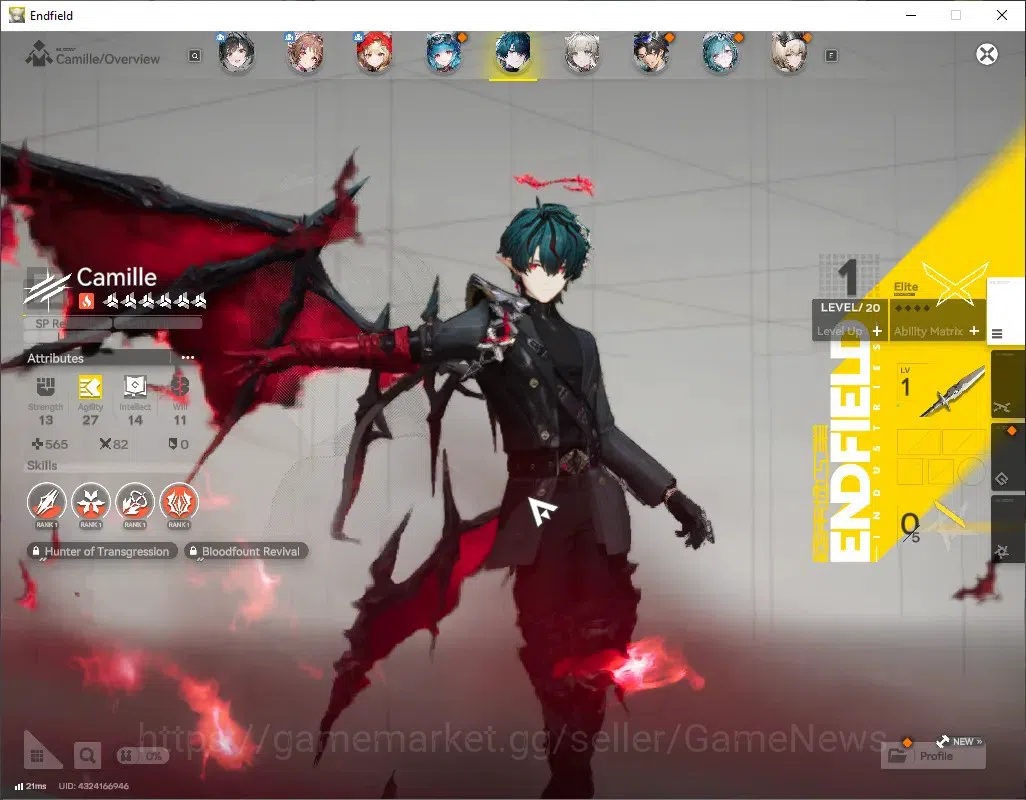1026x800 pixels.
Task: Open the 0/5 potential panel
Action: 940,525
